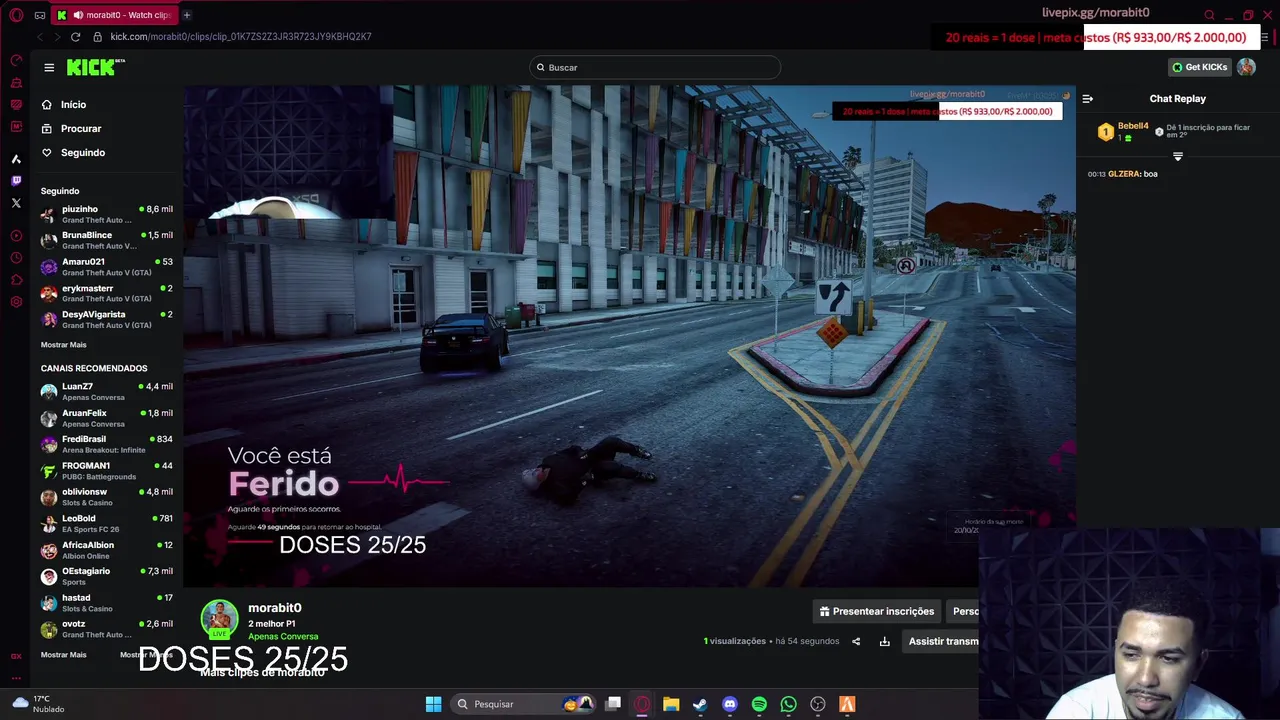
Task: Click the kick.com address bar URL
Action: tap(241, 37)
